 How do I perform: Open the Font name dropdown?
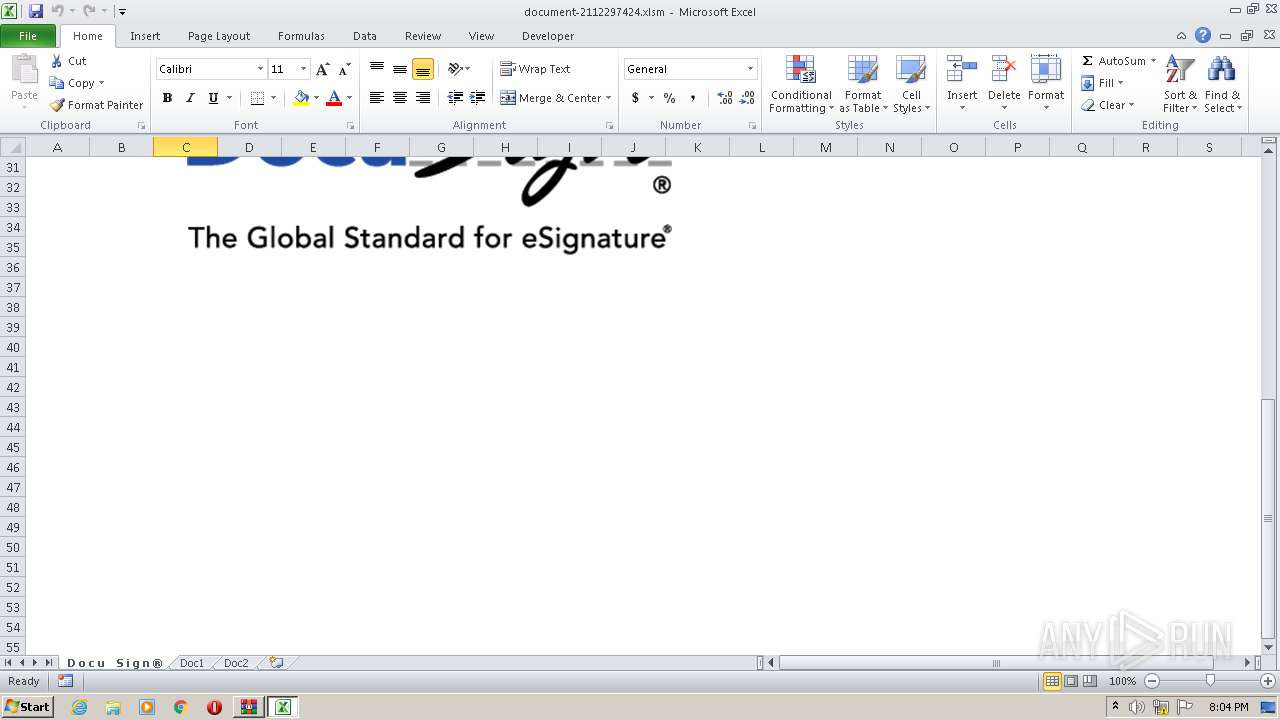[260, 69]
